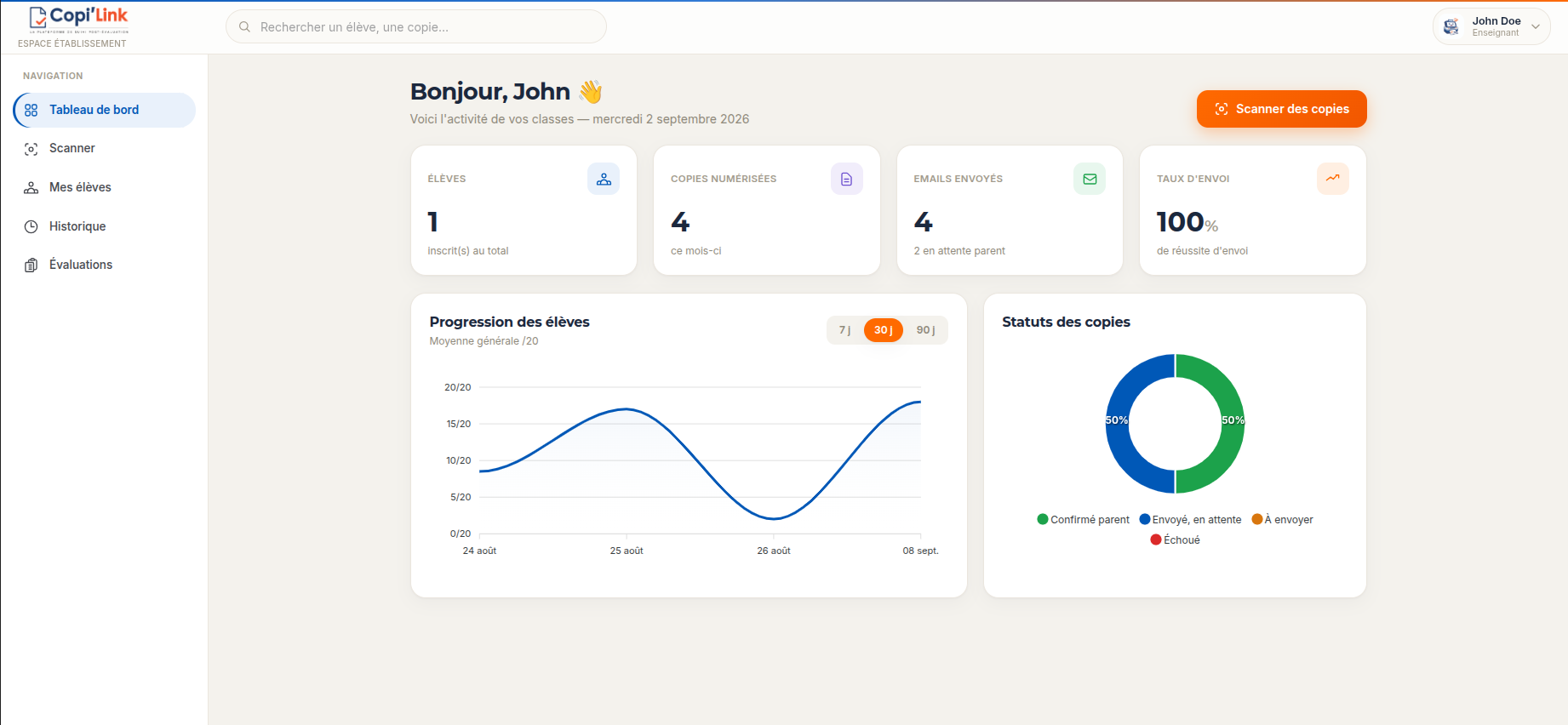The image size is (1568, 725).
Task: Click the "inscrit(s) au total" text
Action: [468, 251]
